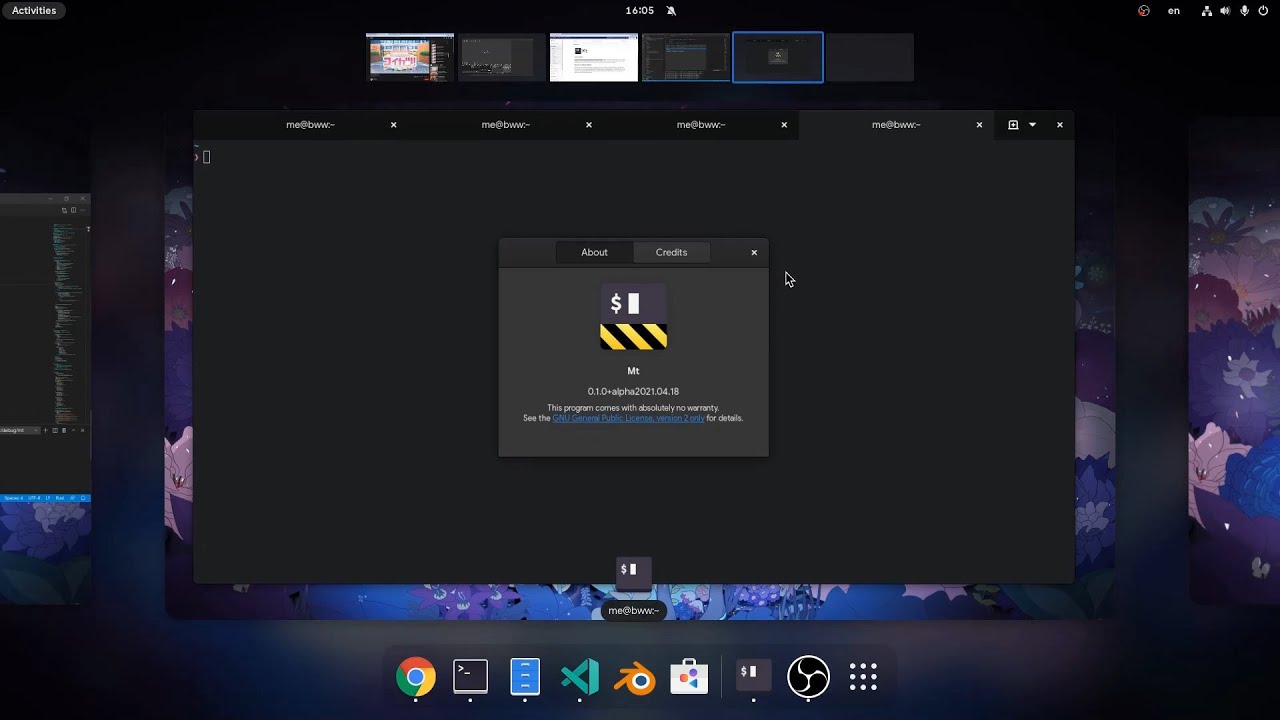Close the fourth me@bww:~ terminal tab
This screenshot has height=720, width=1280.
tap(979, 125)
